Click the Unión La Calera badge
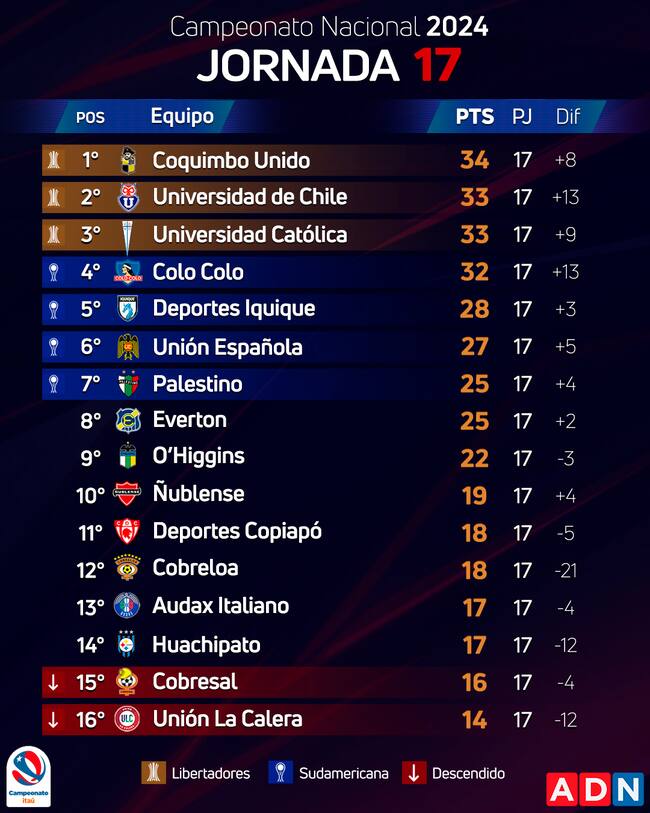This screenshot has width=650, height=813. tap(127, 719)
